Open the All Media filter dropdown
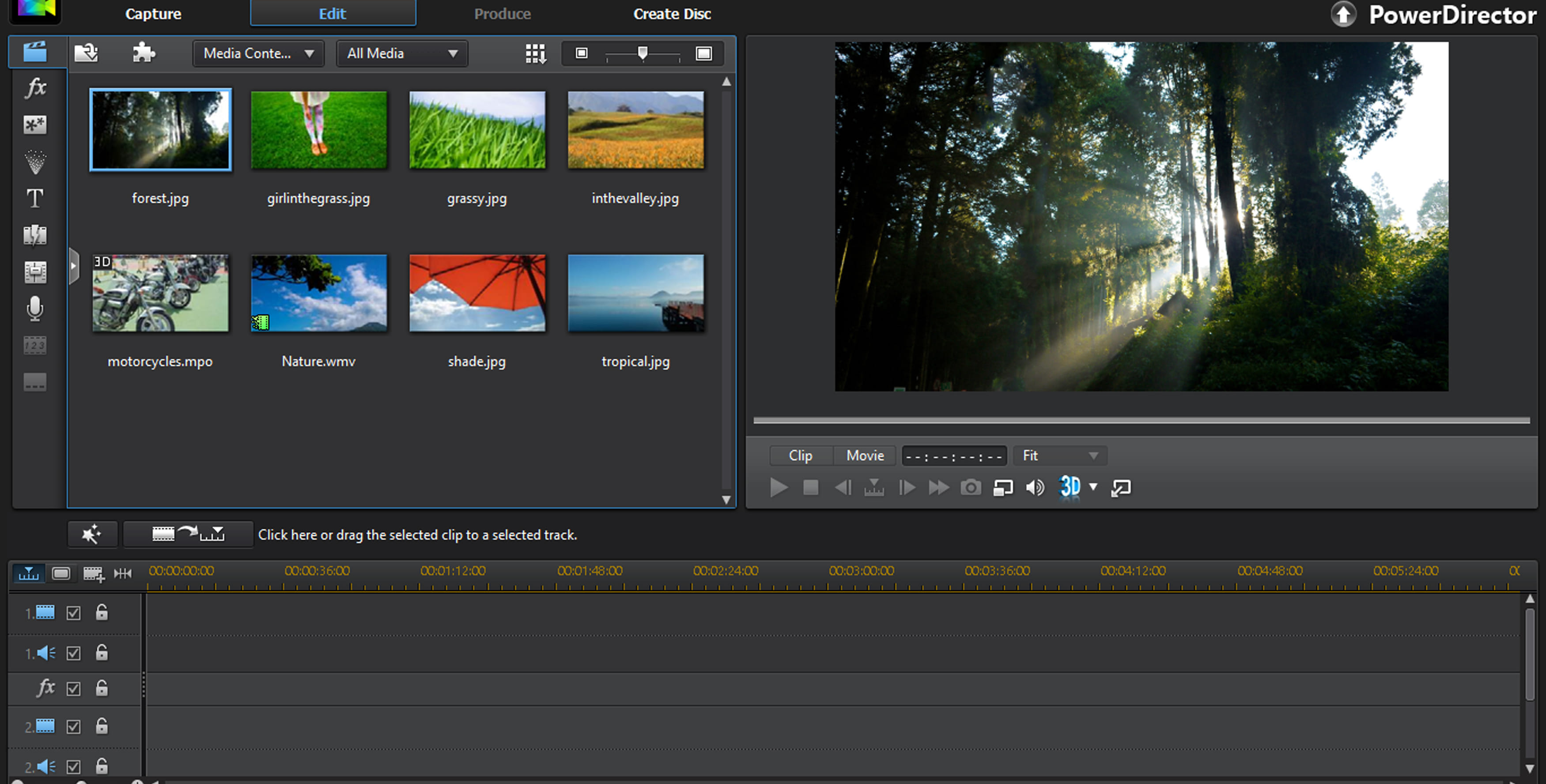The image size is (1546, 784). [401, 53]
